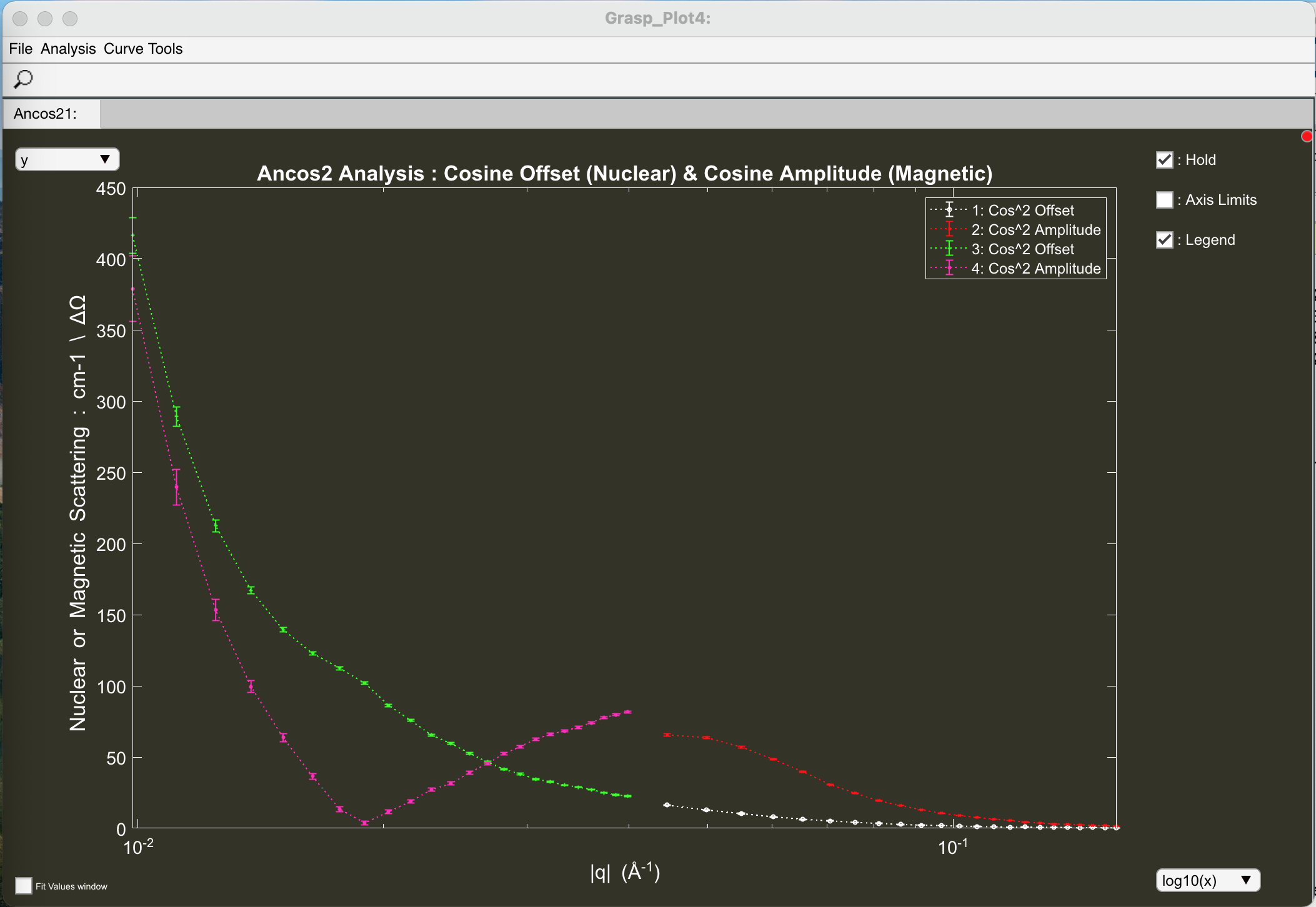Uncheck the Hold checkbox
Viewport: 1316px width, 907px height.
(1164, 160)
